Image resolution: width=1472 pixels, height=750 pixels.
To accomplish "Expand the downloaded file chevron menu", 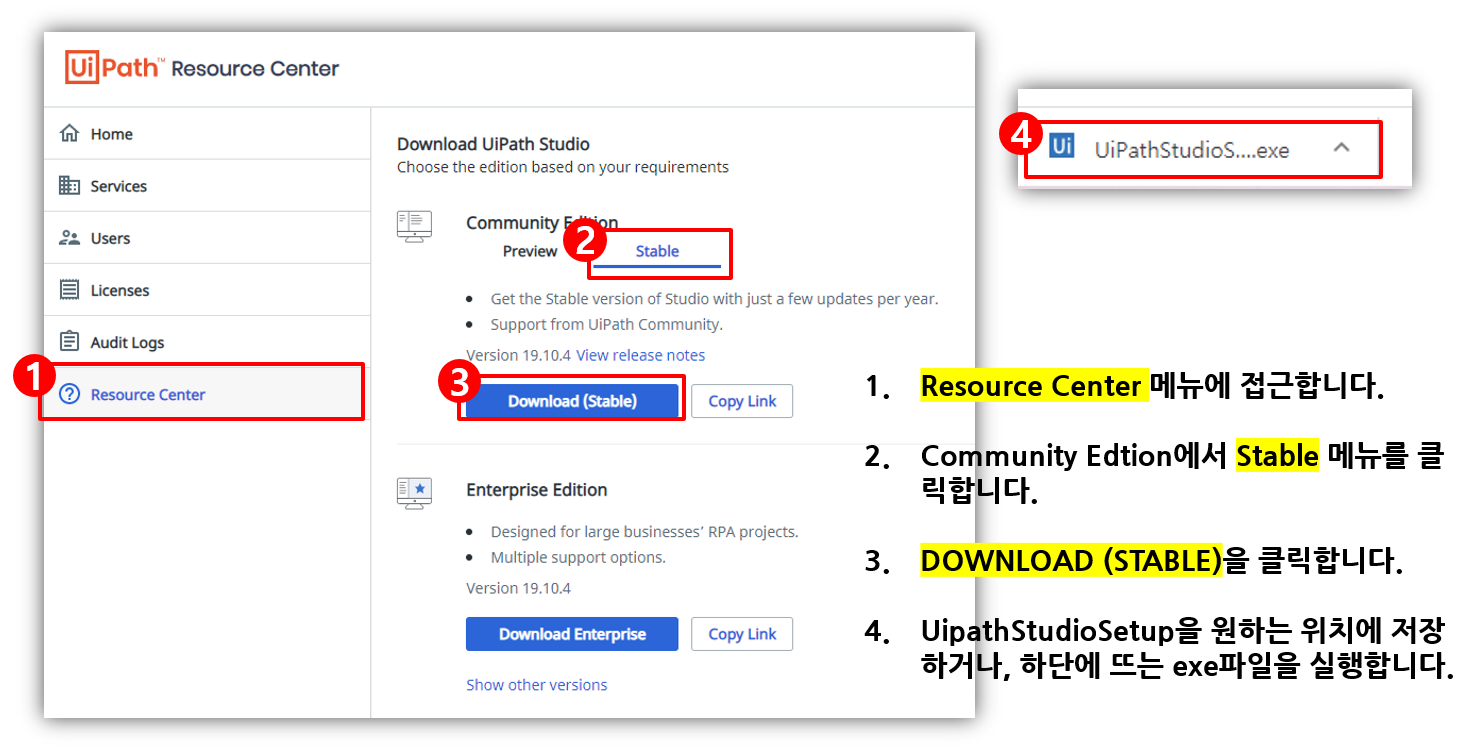I will [1342, 147].
